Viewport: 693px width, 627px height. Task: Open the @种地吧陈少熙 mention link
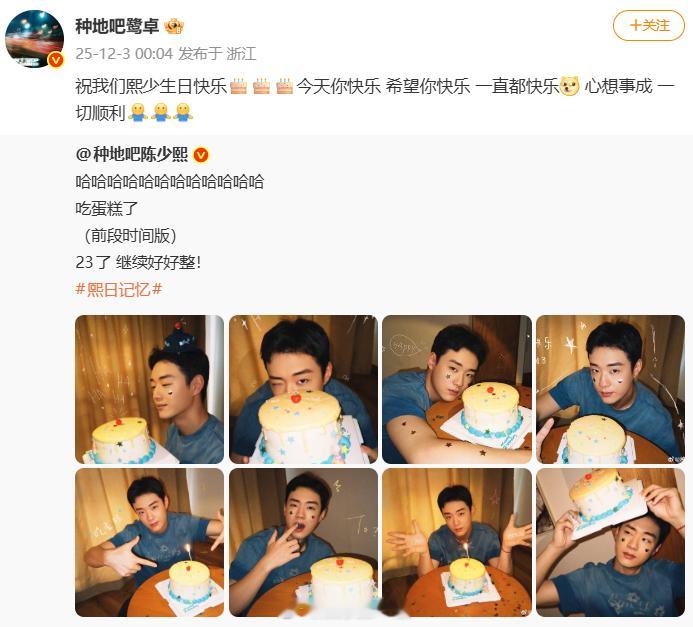[x=132, y=155]
